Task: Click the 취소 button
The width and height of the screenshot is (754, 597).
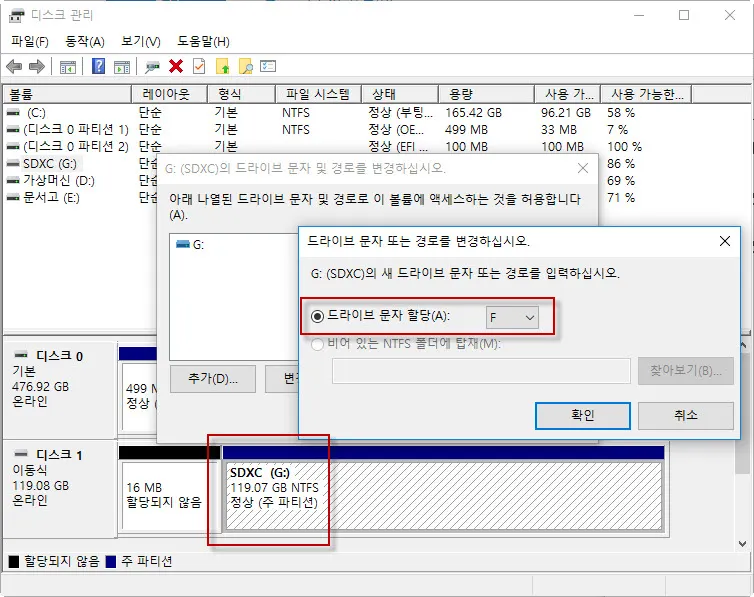Action: (686, 416)
